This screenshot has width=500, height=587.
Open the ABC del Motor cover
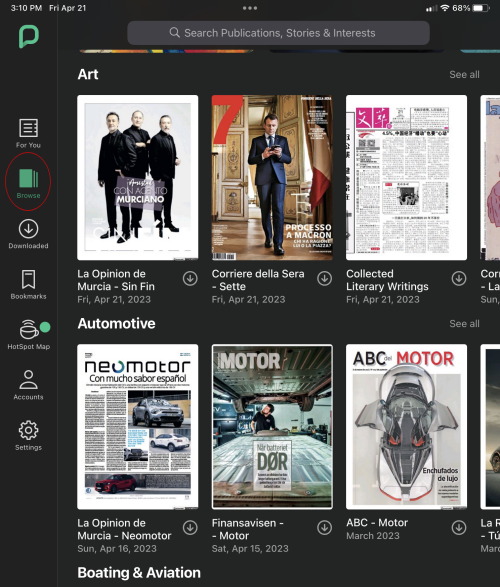(x=406, y=427)
